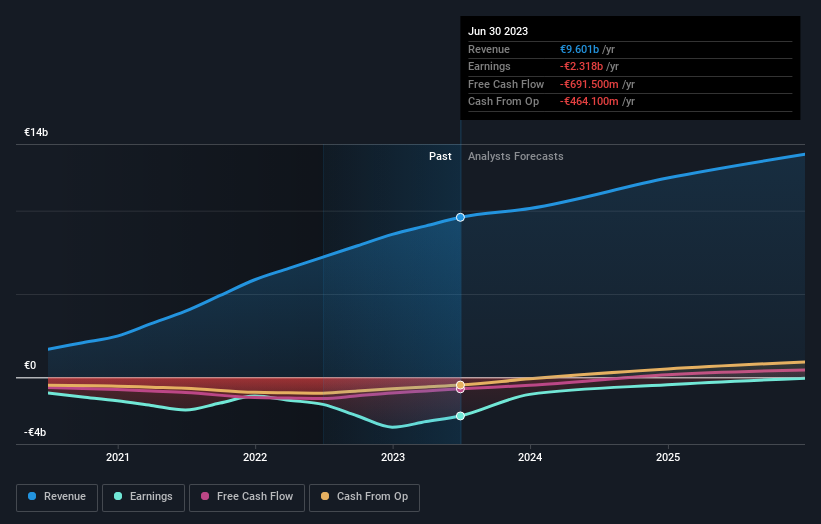Click the Analysts Forecasts label
The height and width of the screenshot is (524, 821).
tap(516, 157)
